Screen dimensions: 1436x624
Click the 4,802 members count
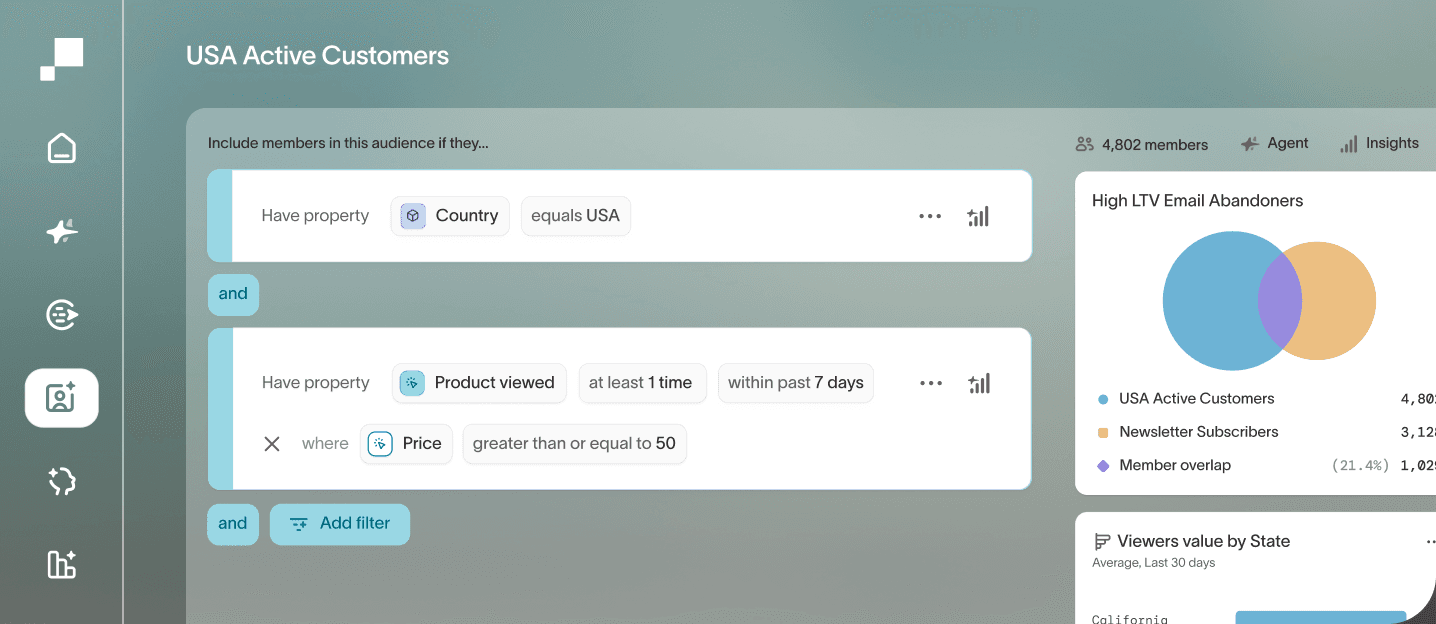[x=1141, y=144]
